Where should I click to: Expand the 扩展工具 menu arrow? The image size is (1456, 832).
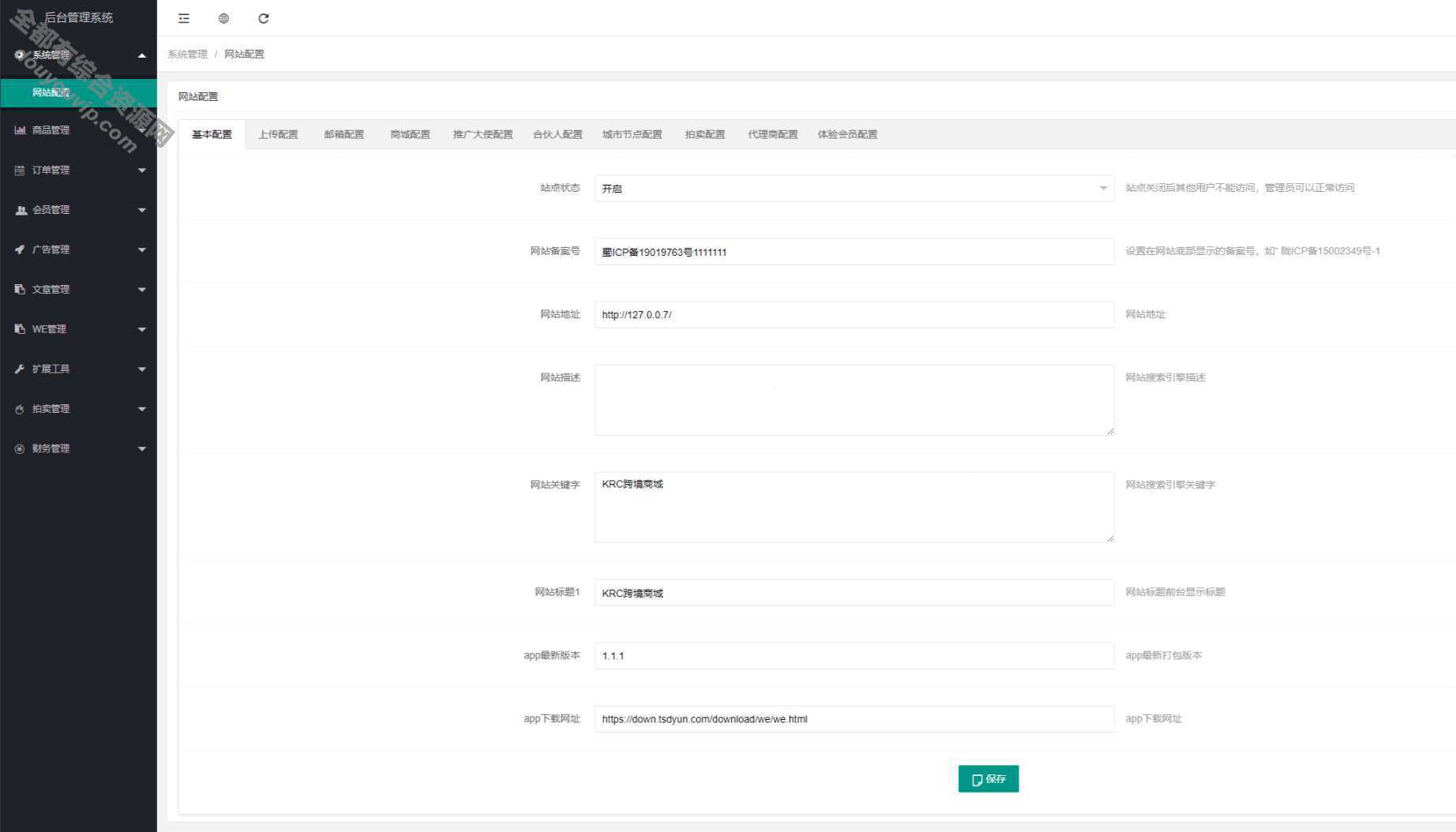coord(142,369)
